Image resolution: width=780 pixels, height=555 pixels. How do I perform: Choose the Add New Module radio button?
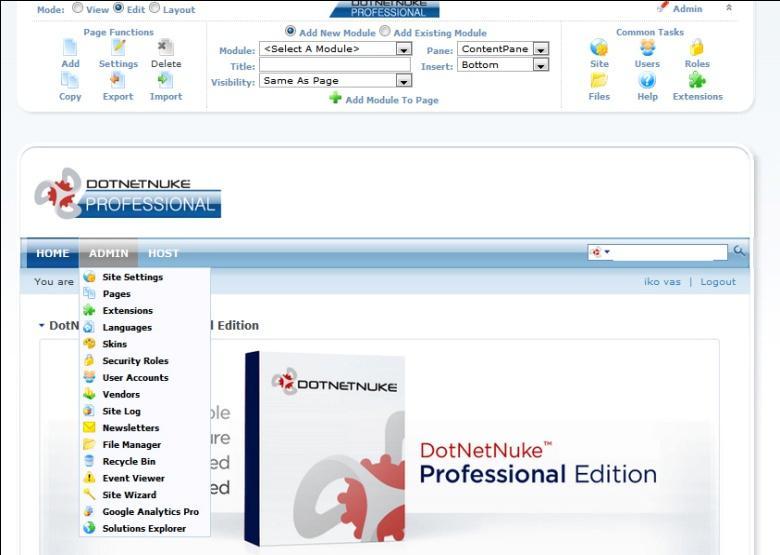[291, 31]
